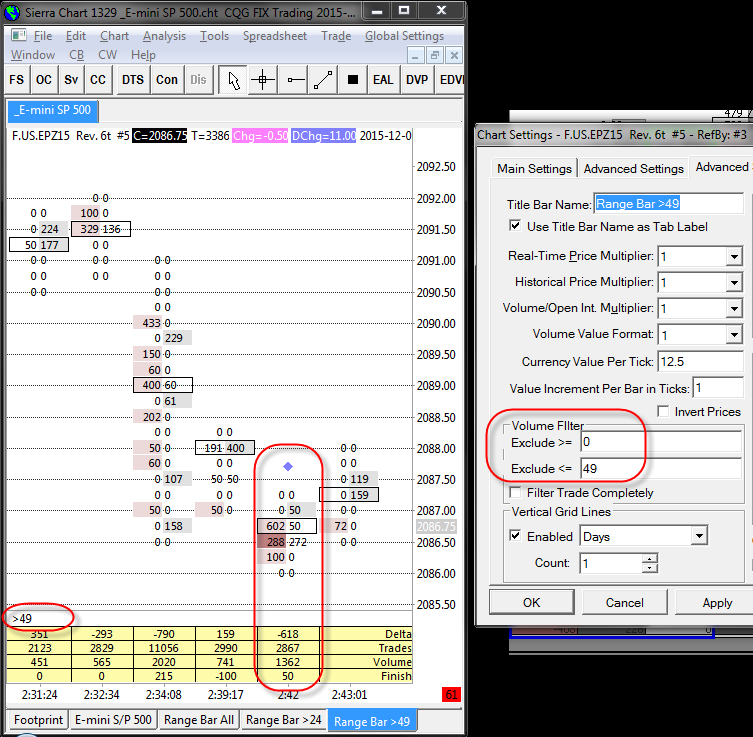
Task: Open the Chart menu
Action: 114,36
